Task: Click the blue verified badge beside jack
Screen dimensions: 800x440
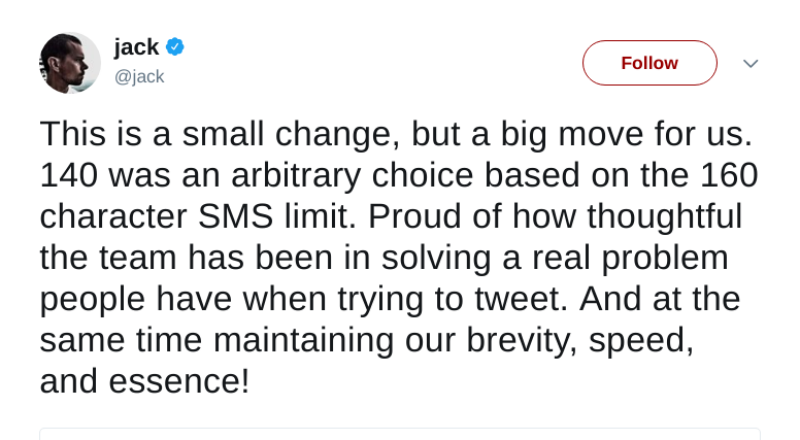Action: (175, 47)
